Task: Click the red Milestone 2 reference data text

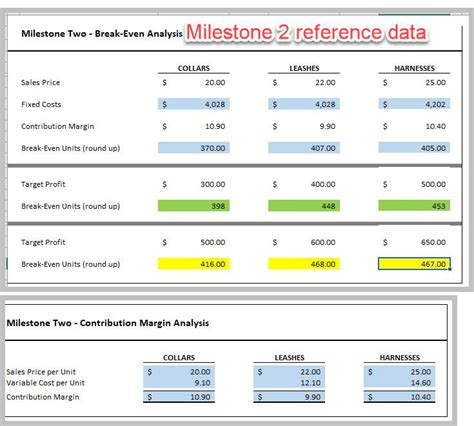Action: pos(306,32)
